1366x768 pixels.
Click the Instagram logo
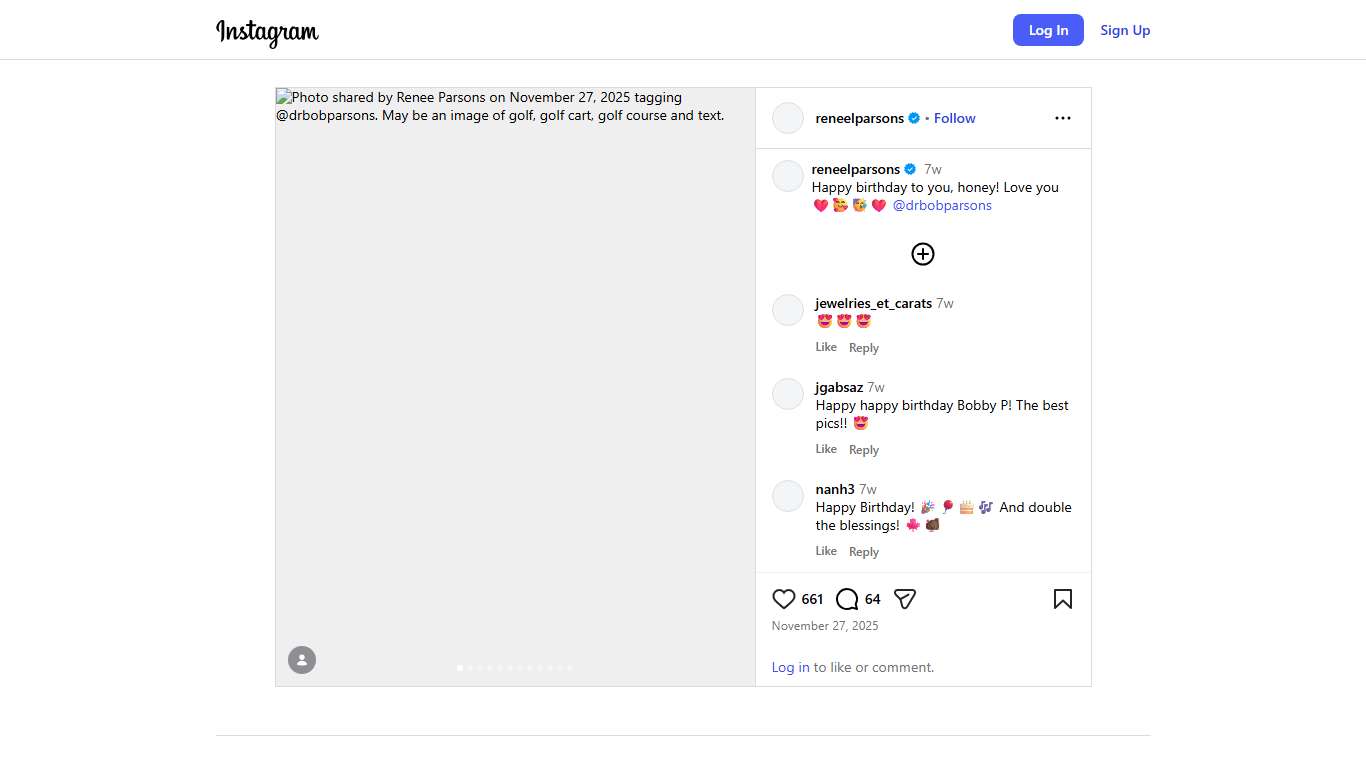coord(267,32)
